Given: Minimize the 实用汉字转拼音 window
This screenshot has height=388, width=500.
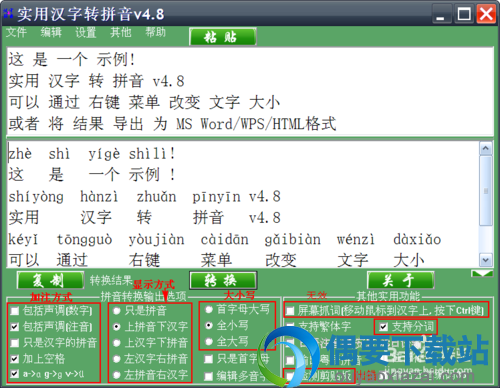Looking at the screenshot, I should point(442,14).
